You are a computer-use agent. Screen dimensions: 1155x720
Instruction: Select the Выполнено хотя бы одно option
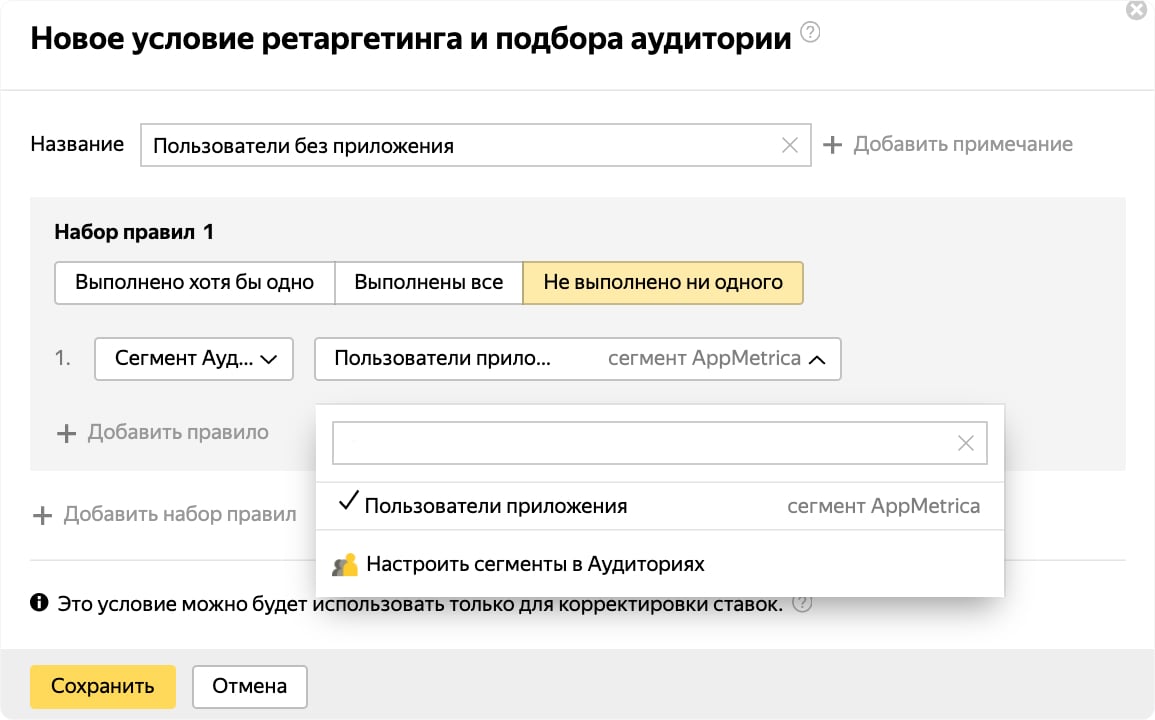click(192, 282)
